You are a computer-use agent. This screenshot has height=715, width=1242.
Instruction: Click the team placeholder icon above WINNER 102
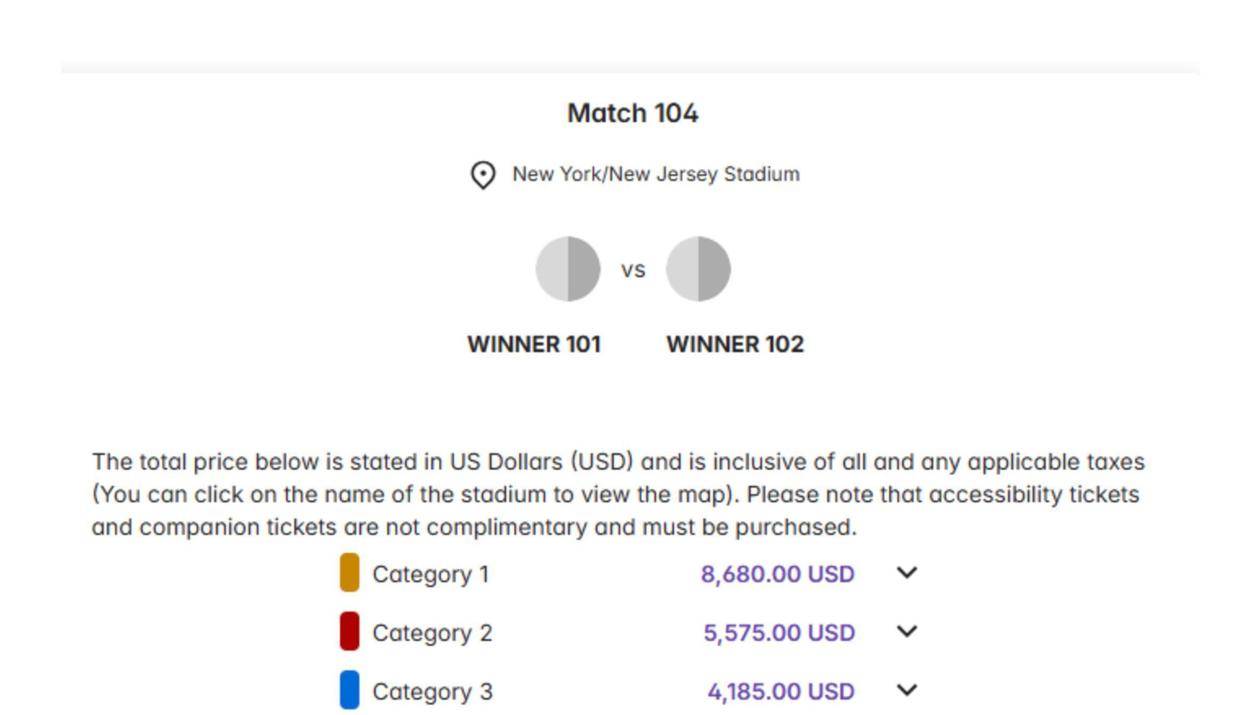pos(698,269)
